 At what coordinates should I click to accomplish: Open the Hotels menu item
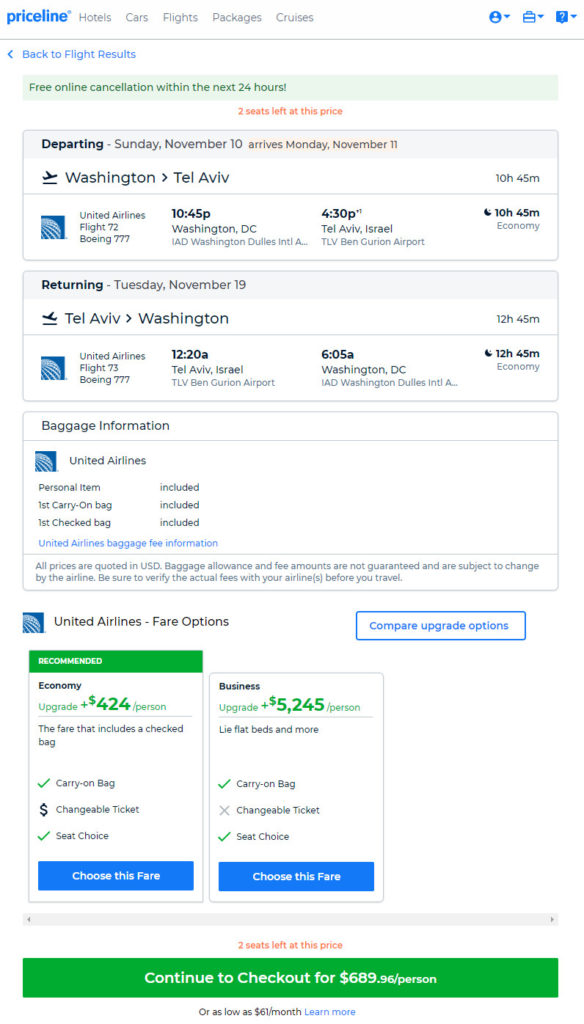pos(95,18)
